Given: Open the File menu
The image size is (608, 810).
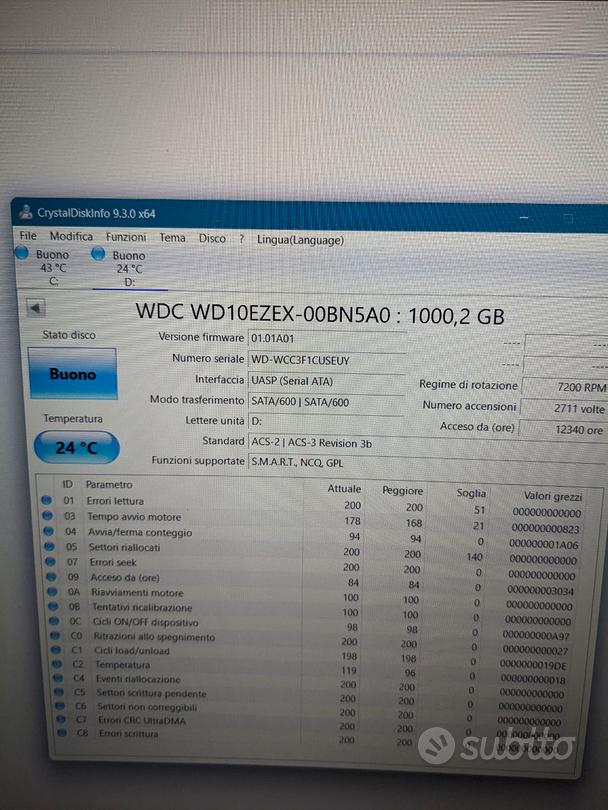Looking at the screenshot, I should pyautogui.click(x=28, y=236).
